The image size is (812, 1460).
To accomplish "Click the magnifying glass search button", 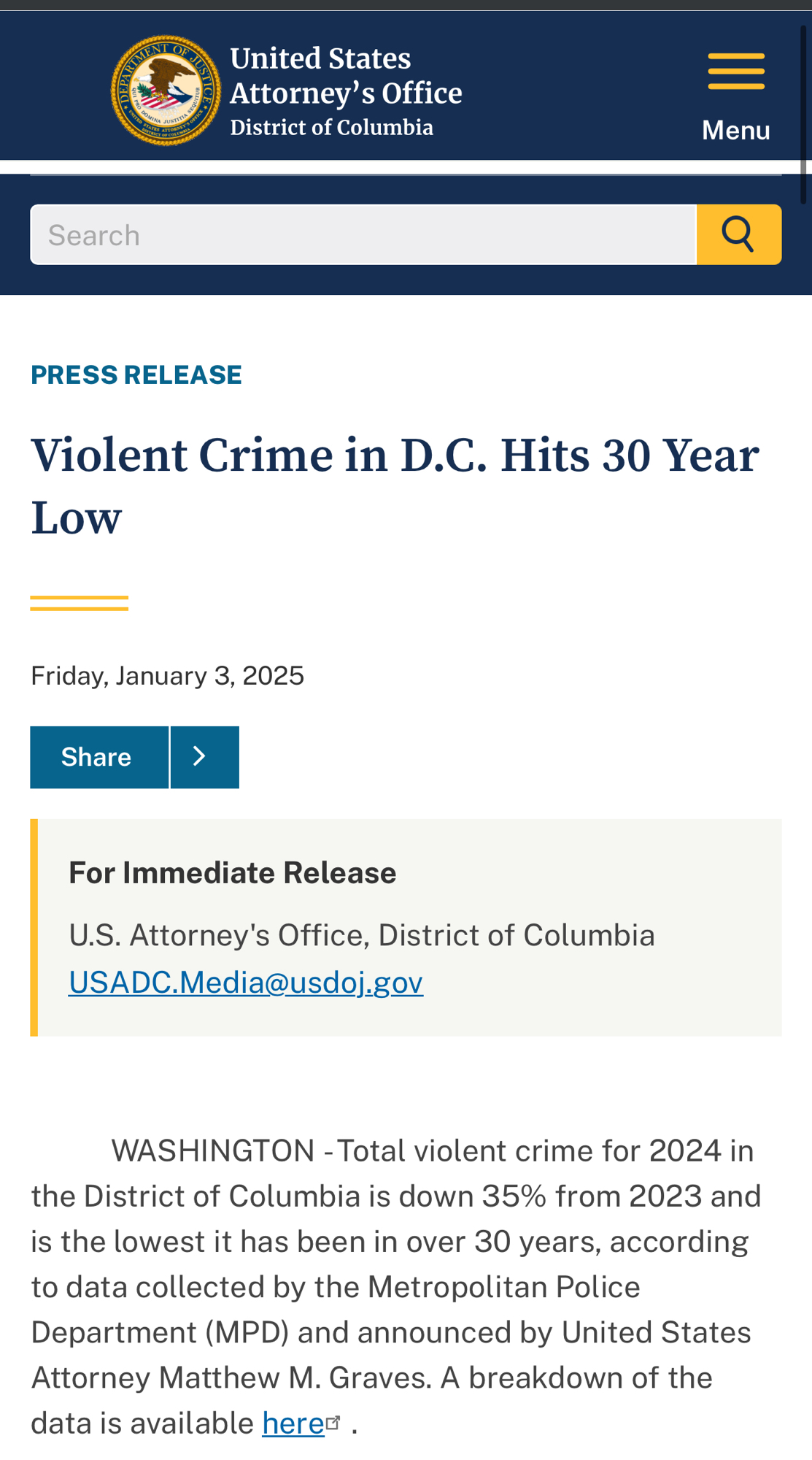I will click(x=738, y=234).
